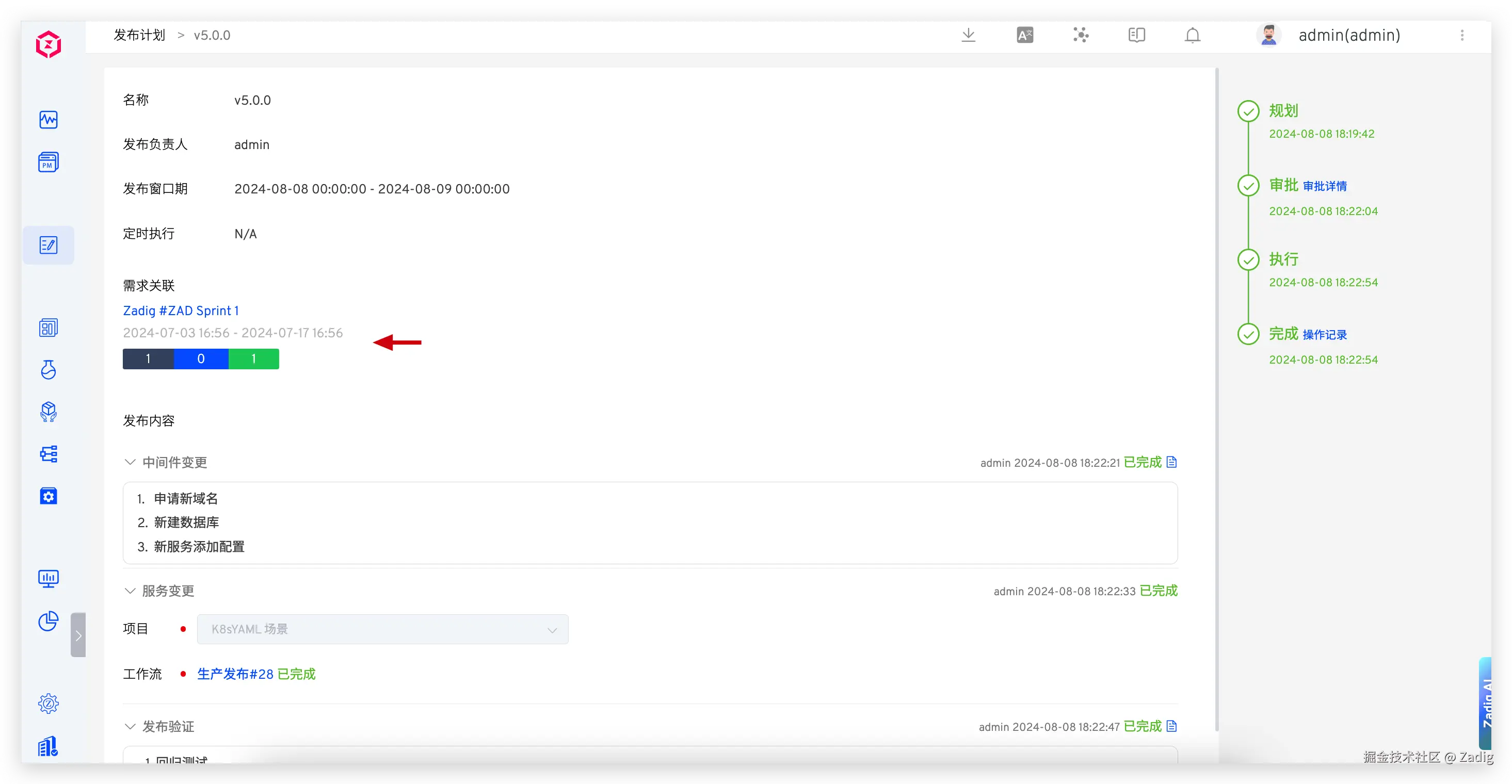Go to 发布计划 breadcrumb
The image size is (1512, 784).
point(139,35)
